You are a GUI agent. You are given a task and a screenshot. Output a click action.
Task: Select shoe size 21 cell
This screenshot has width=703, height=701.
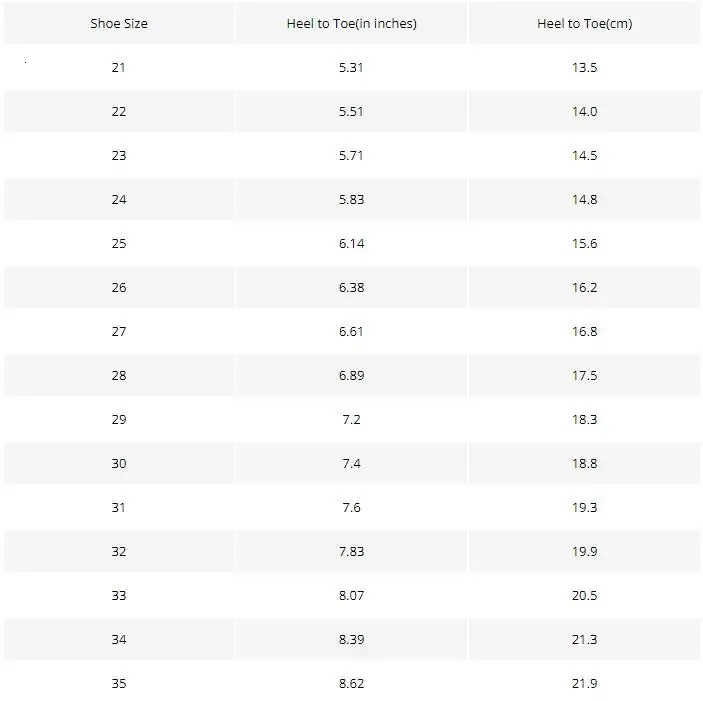pos(119,68)
